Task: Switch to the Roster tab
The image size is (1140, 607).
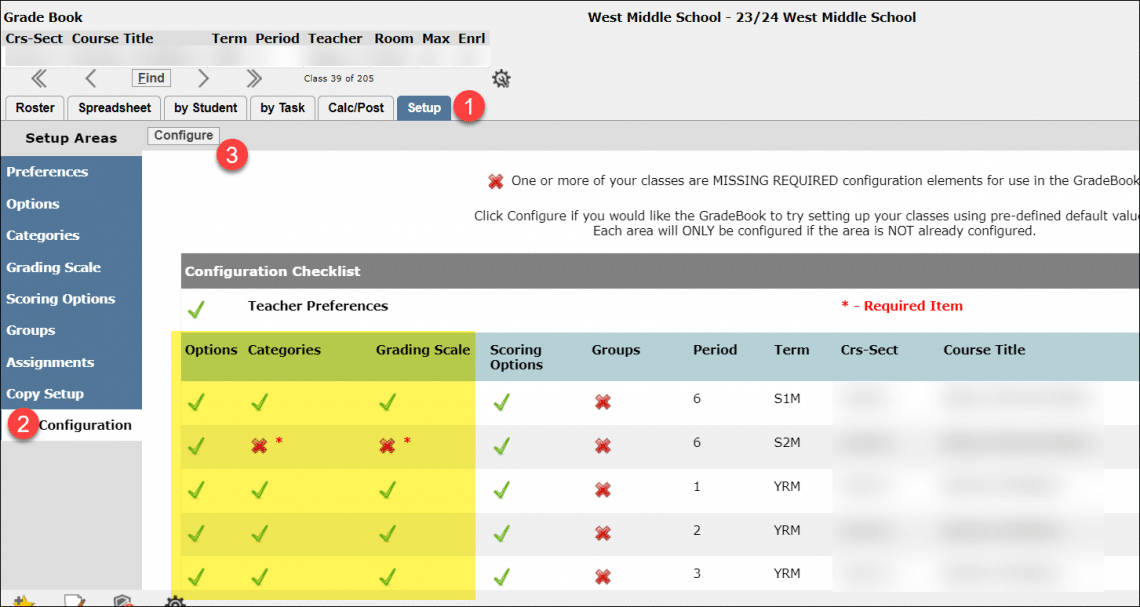Action: click(x=35, y=107)
